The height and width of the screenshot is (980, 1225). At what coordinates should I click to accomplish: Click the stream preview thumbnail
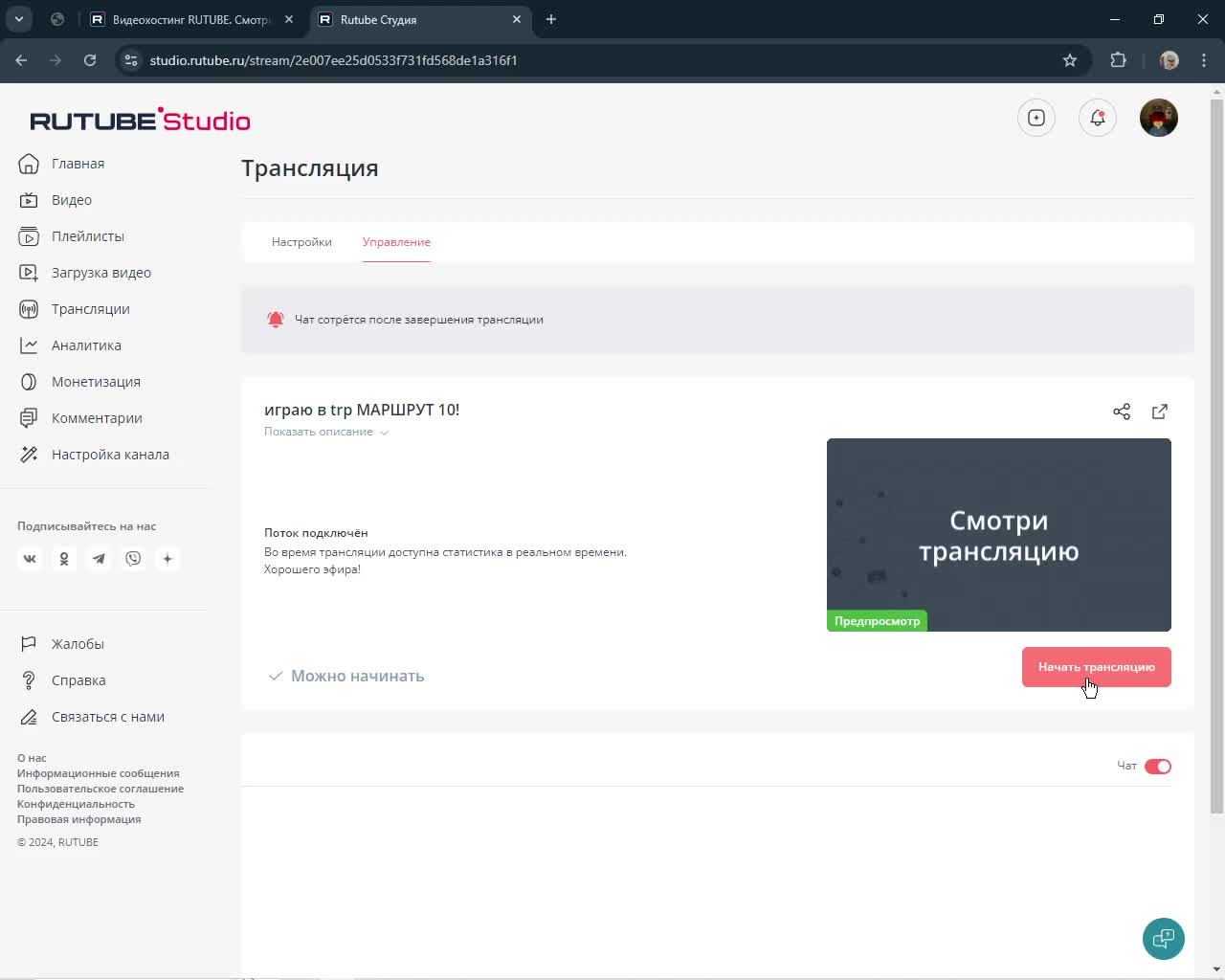tap(999, 535)
